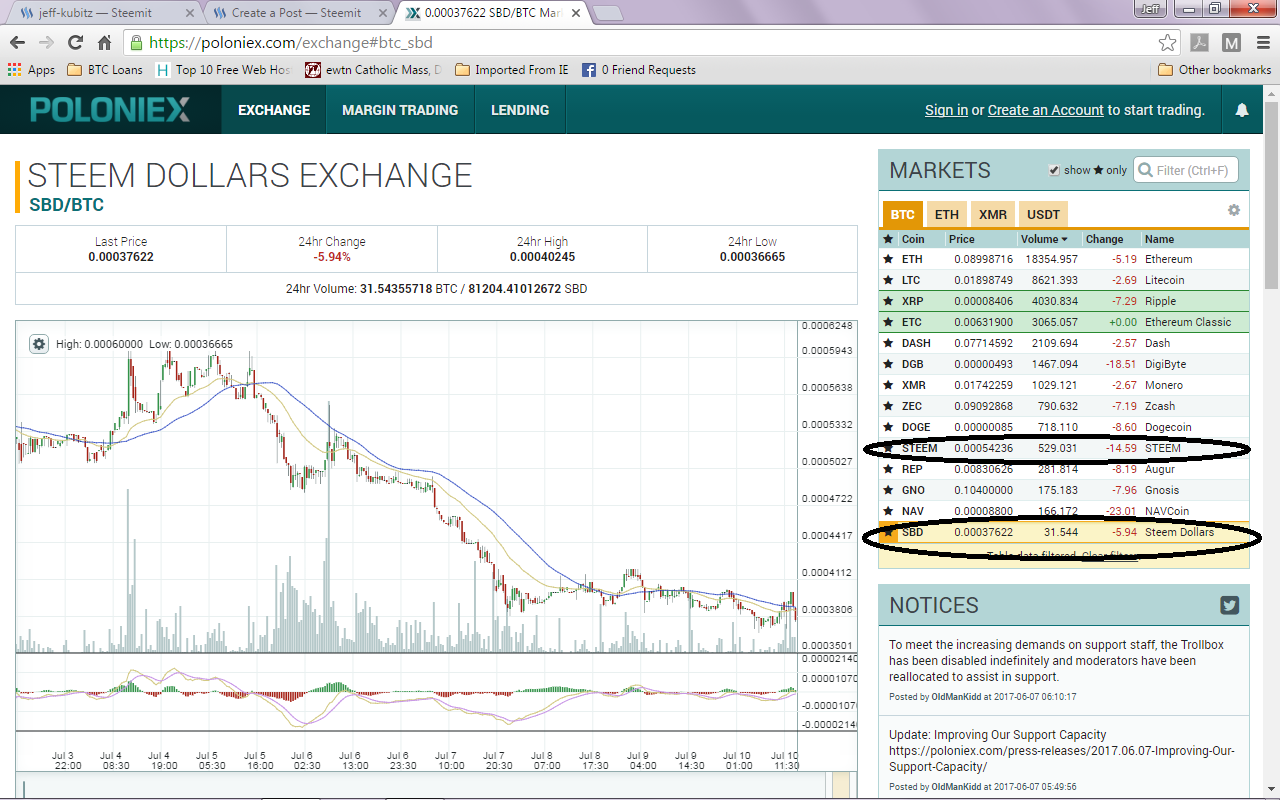Image resolution: width=1280 pixels, height=800 pixels.
Task: Open new browser tab button
Action: pyautogui.click(x=607, y=13)
